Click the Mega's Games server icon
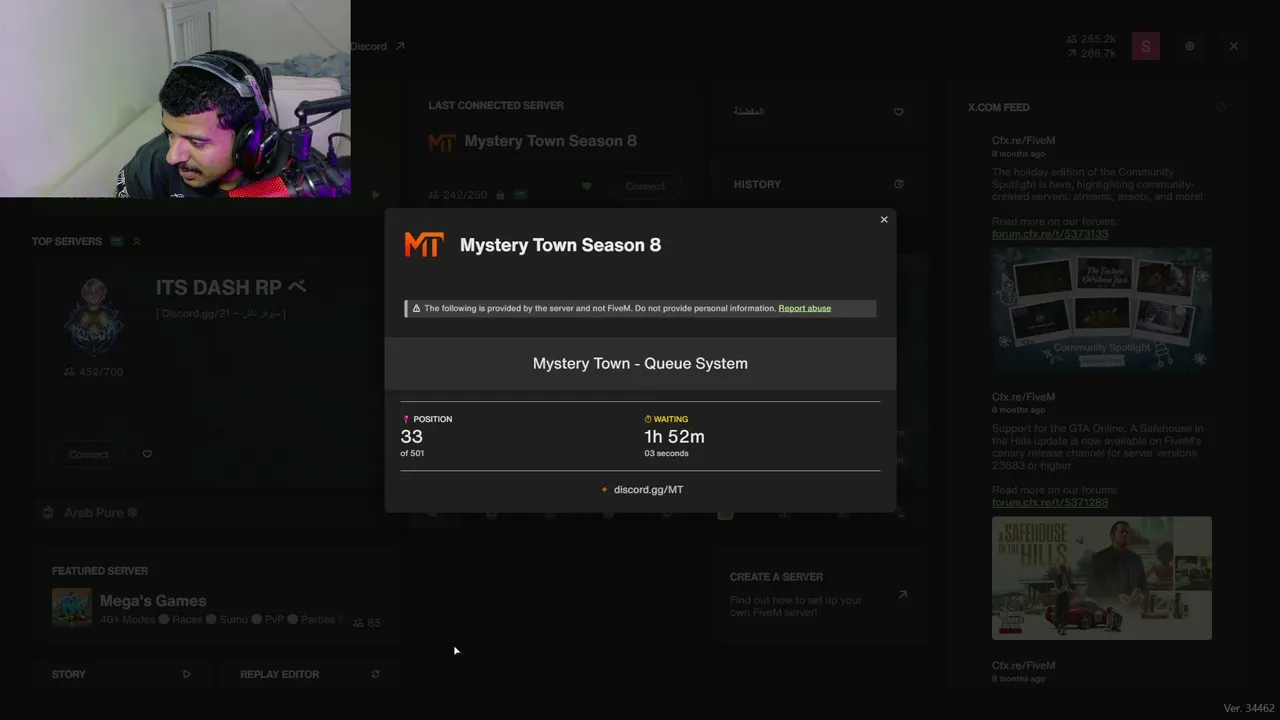The height and width of the screenshot is (720, 1280). click(x=72, y=607)
